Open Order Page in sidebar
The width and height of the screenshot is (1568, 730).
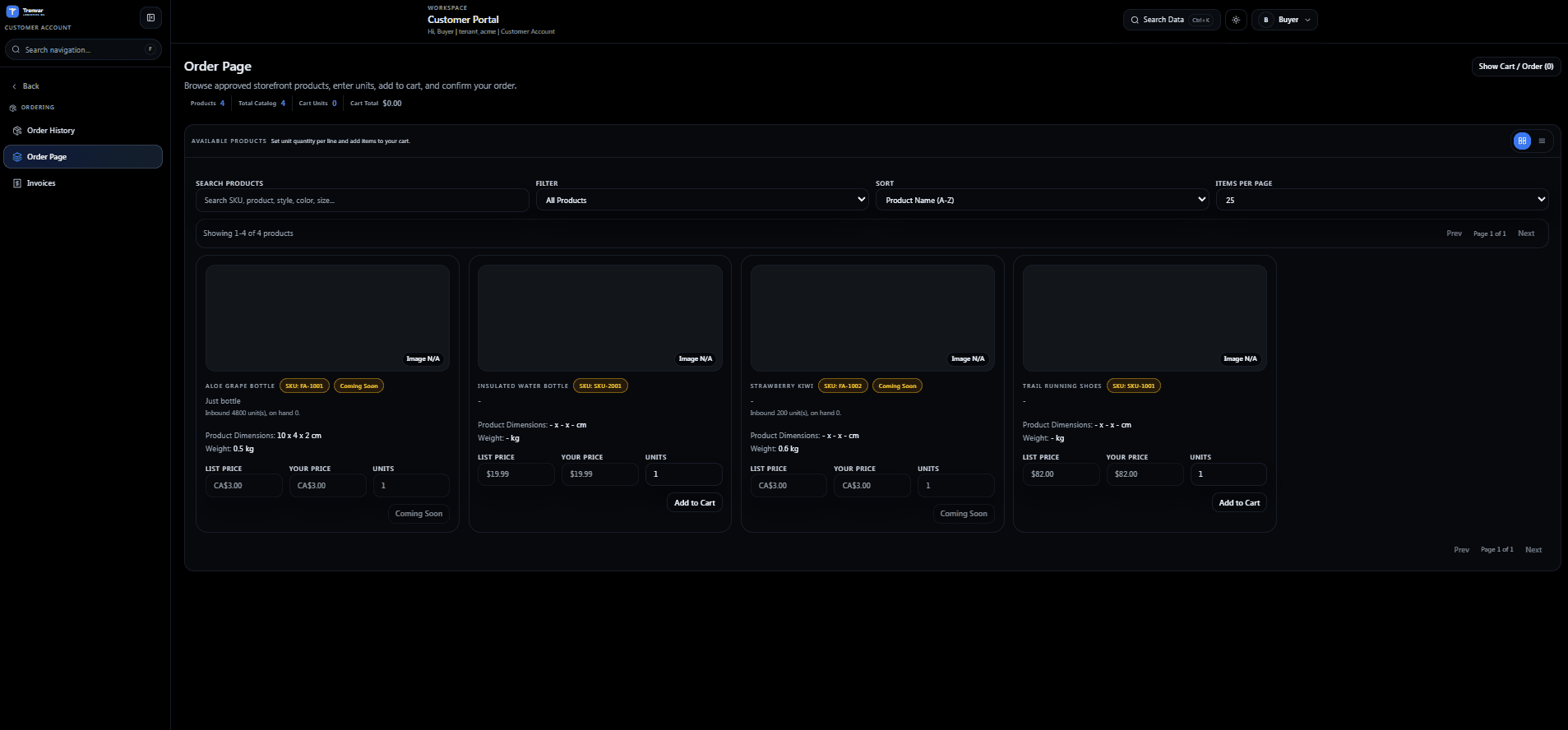click(x=83, y=157)
